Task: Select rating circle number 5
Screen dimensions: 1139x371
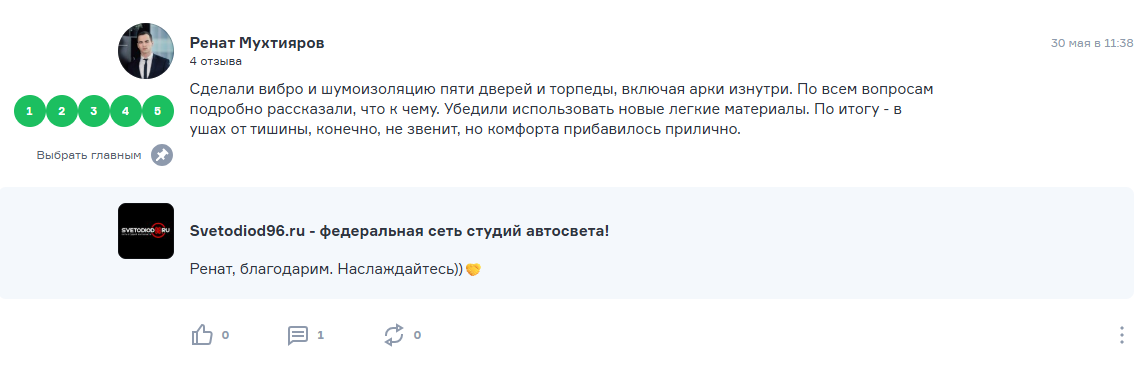Action: click(158, 111)
